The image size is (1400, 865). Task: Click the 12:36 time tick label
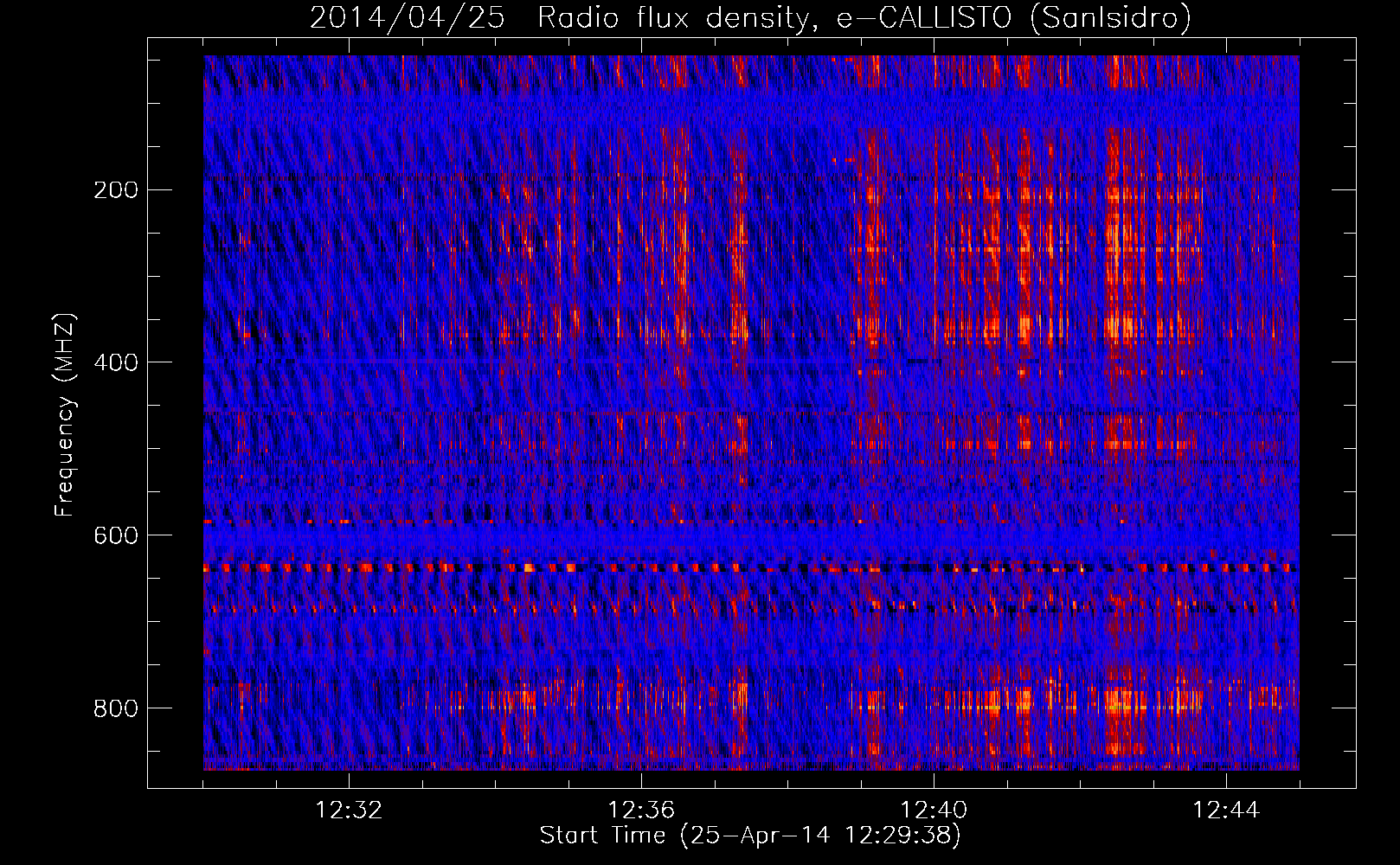point(641,811)
